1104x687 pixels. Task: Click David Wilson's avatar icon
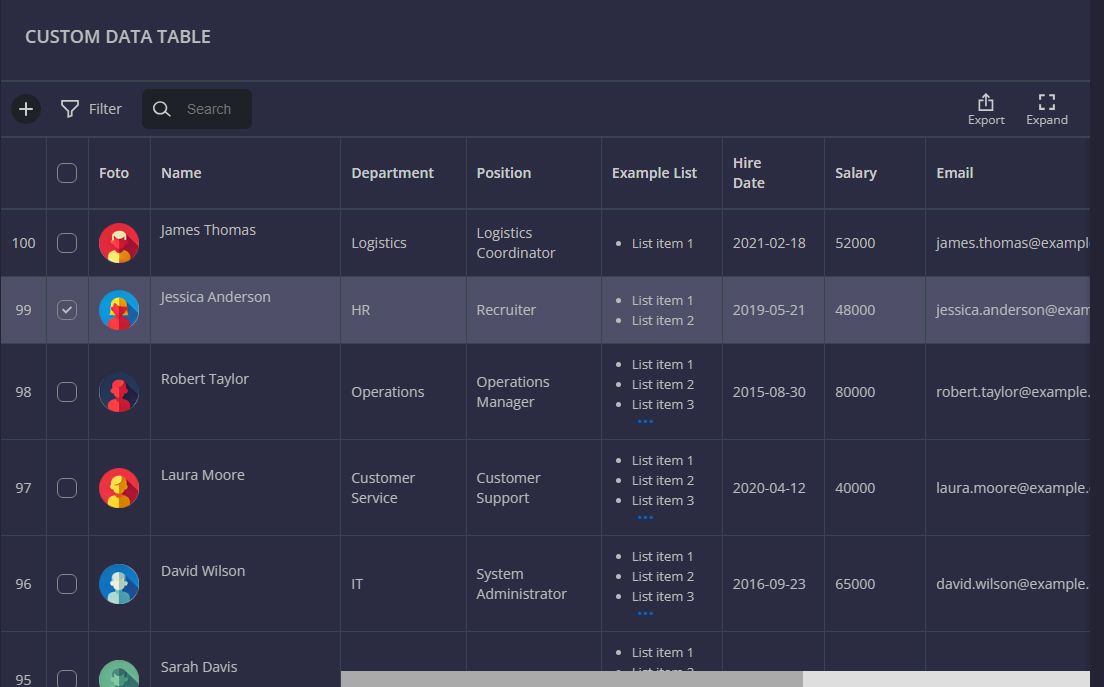[x=119, y=584]
